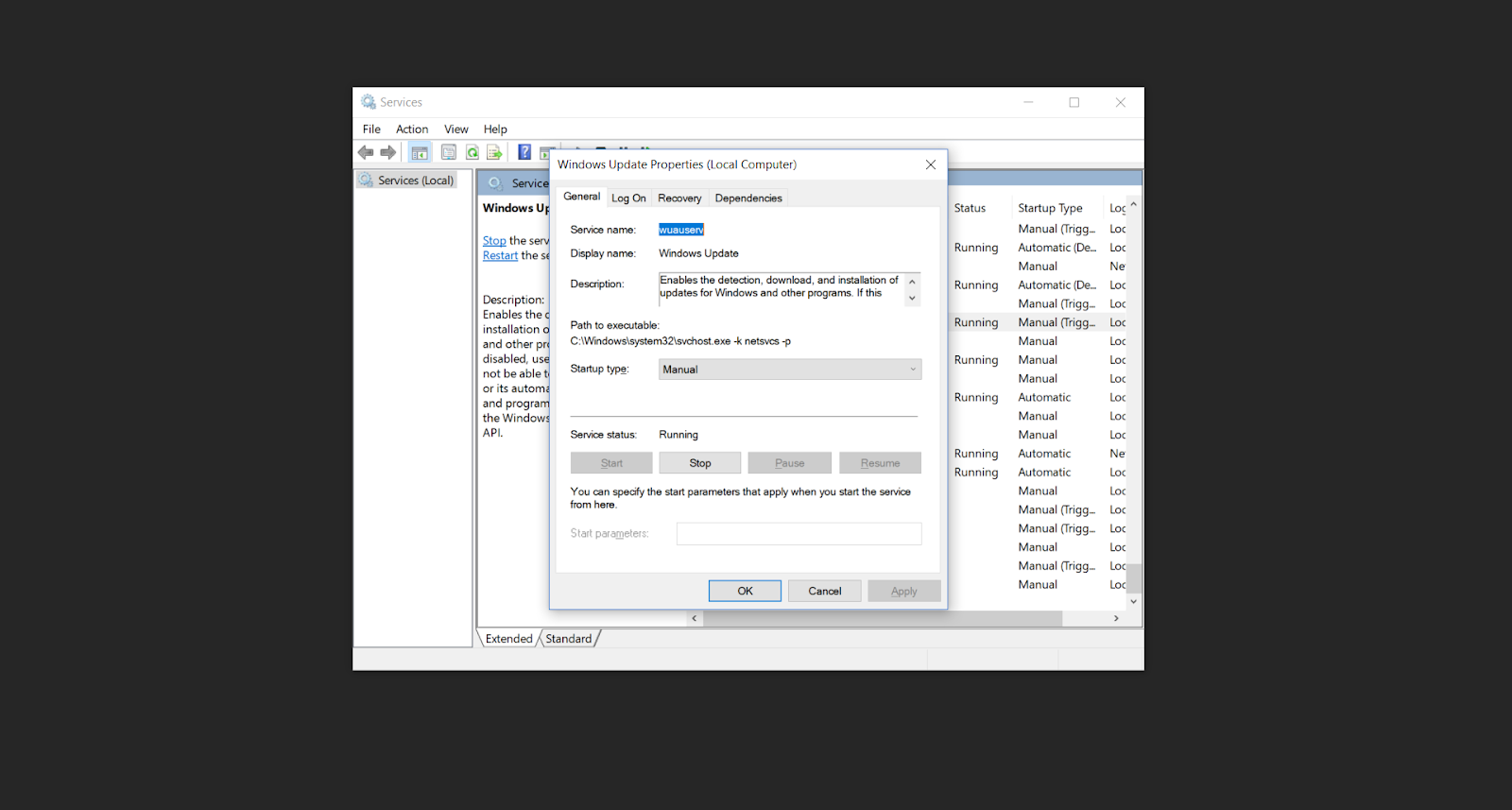The image size is (1512, 810).
Task: Select the Export List toolbar icon
Action: click(x=494, y=152)
